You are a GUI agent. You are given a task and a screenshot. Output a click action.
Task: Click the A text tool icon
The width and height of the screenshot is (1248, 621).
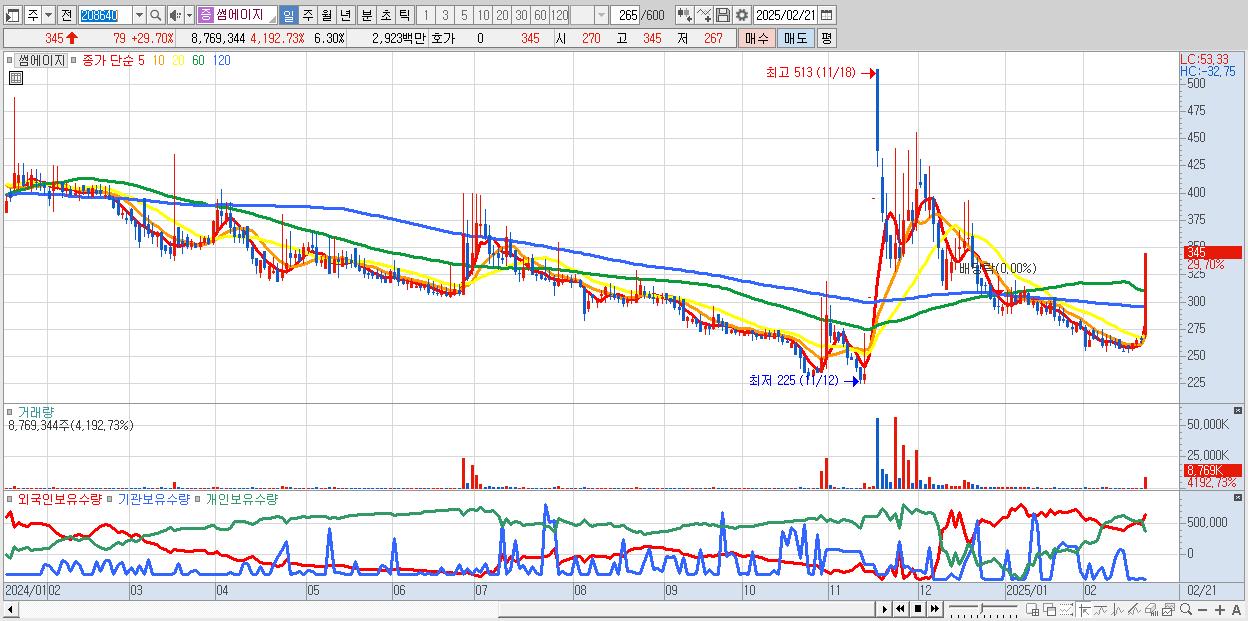(1237, 609)
